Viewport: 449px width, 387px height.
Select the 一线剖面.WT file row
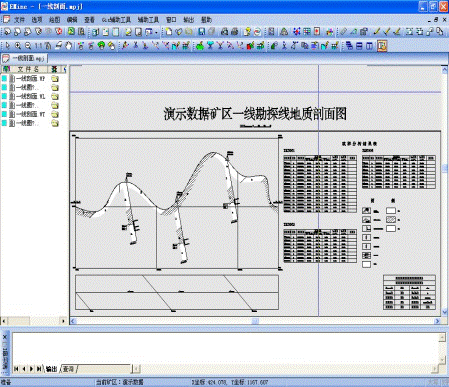tap(30, 114)
